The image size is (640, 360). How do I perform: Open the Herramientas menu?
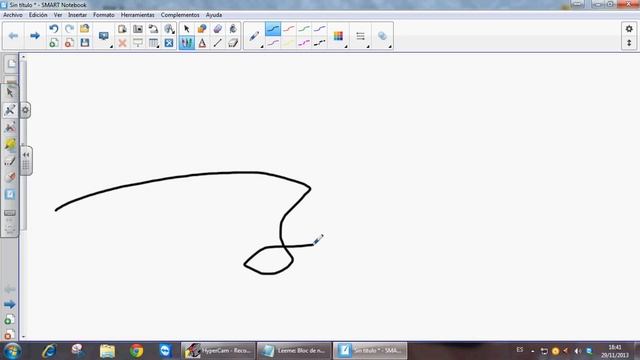click(x=138, y=15)
